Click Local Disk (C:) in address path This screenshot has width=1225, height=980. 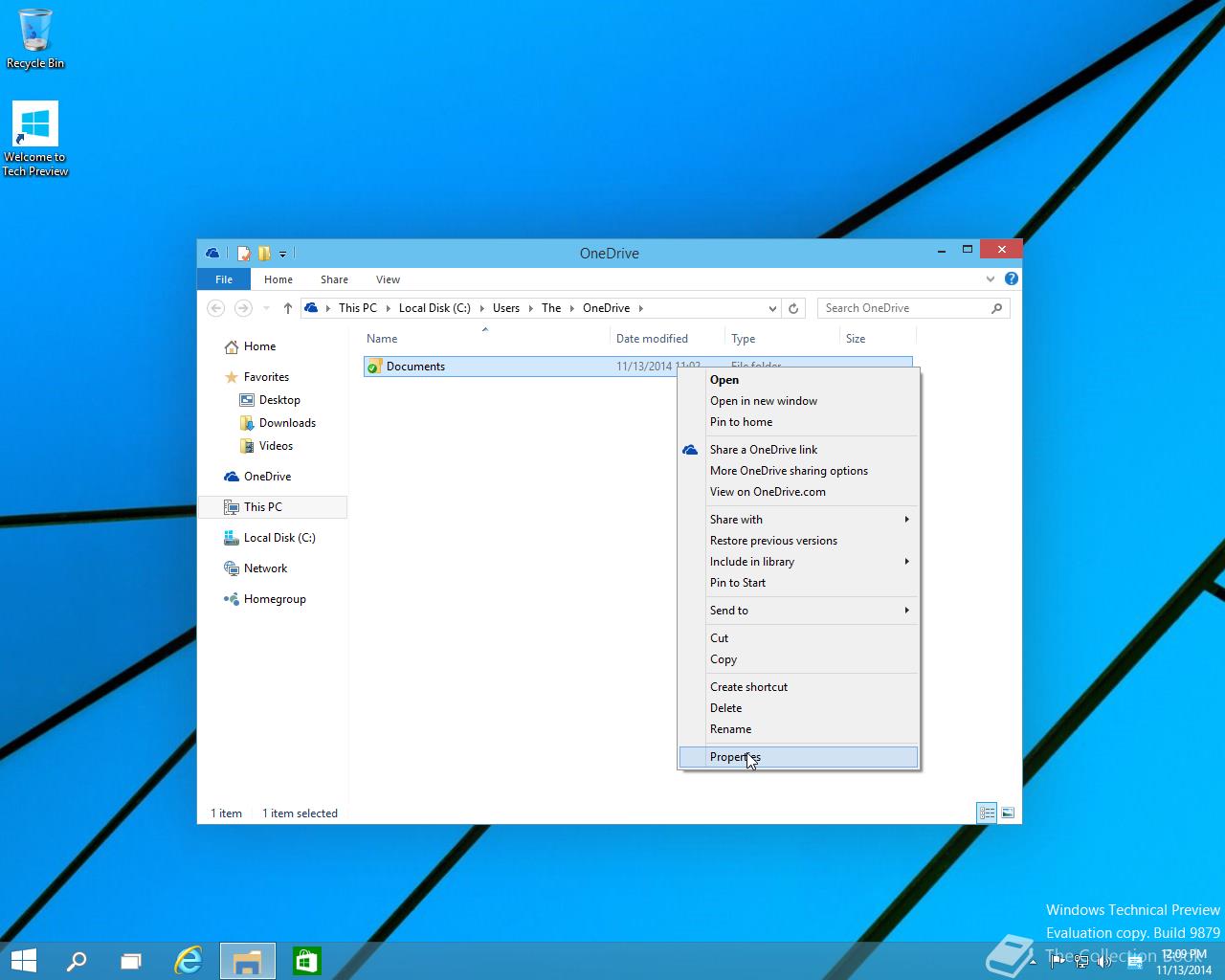(x=434, y=308)
